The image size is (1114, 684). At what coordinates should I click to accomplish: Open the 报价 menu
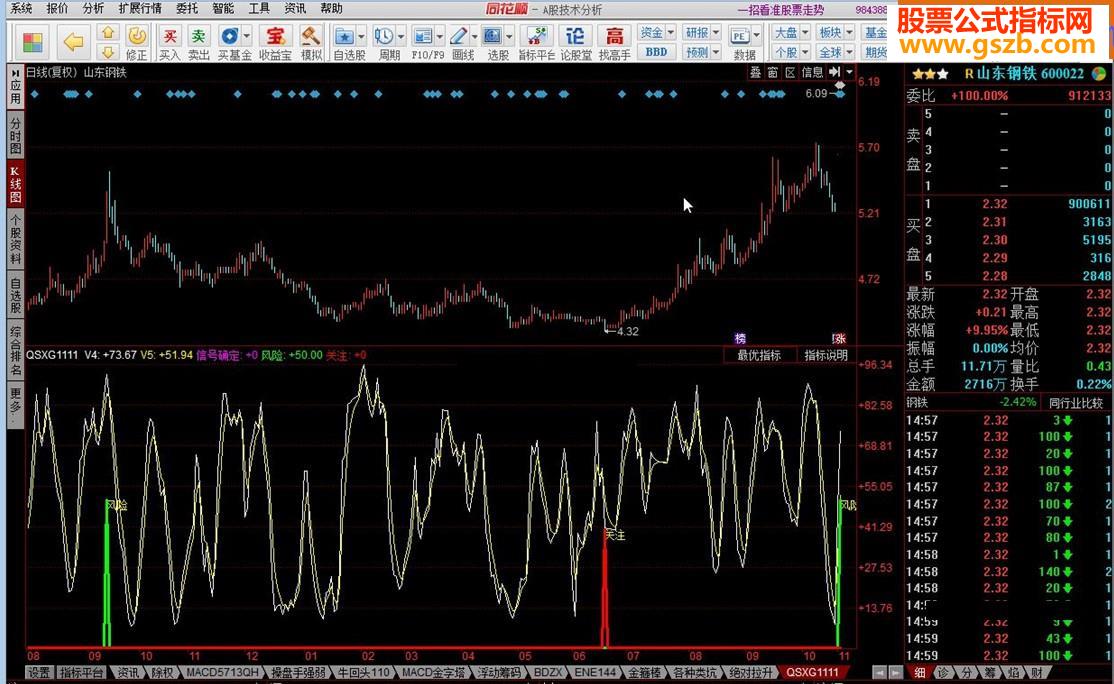click(57, 9)
